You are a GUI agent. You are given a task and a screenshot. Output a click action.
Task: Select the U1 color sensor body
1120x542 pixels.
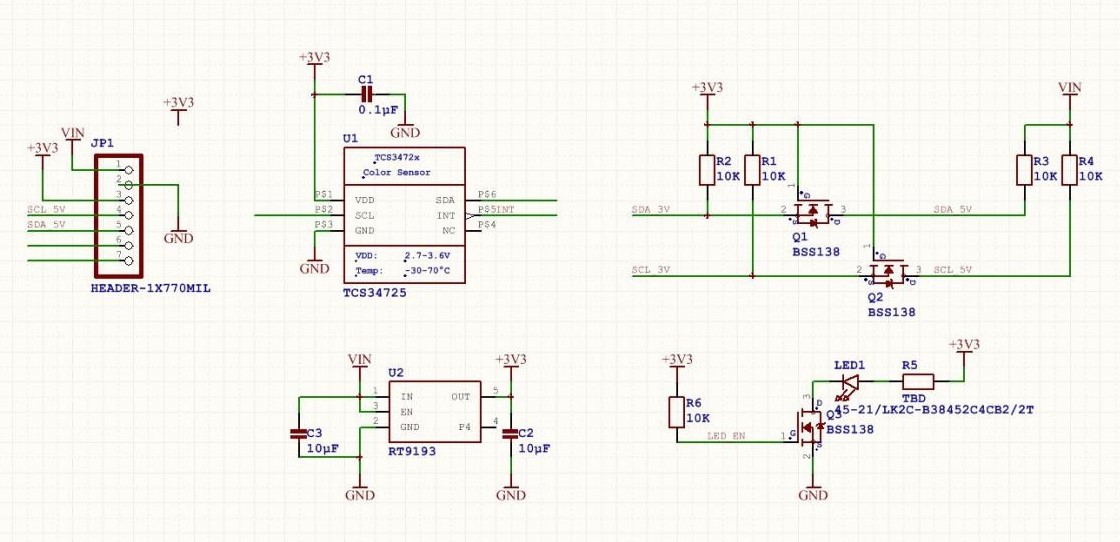(x=404, y=215)
